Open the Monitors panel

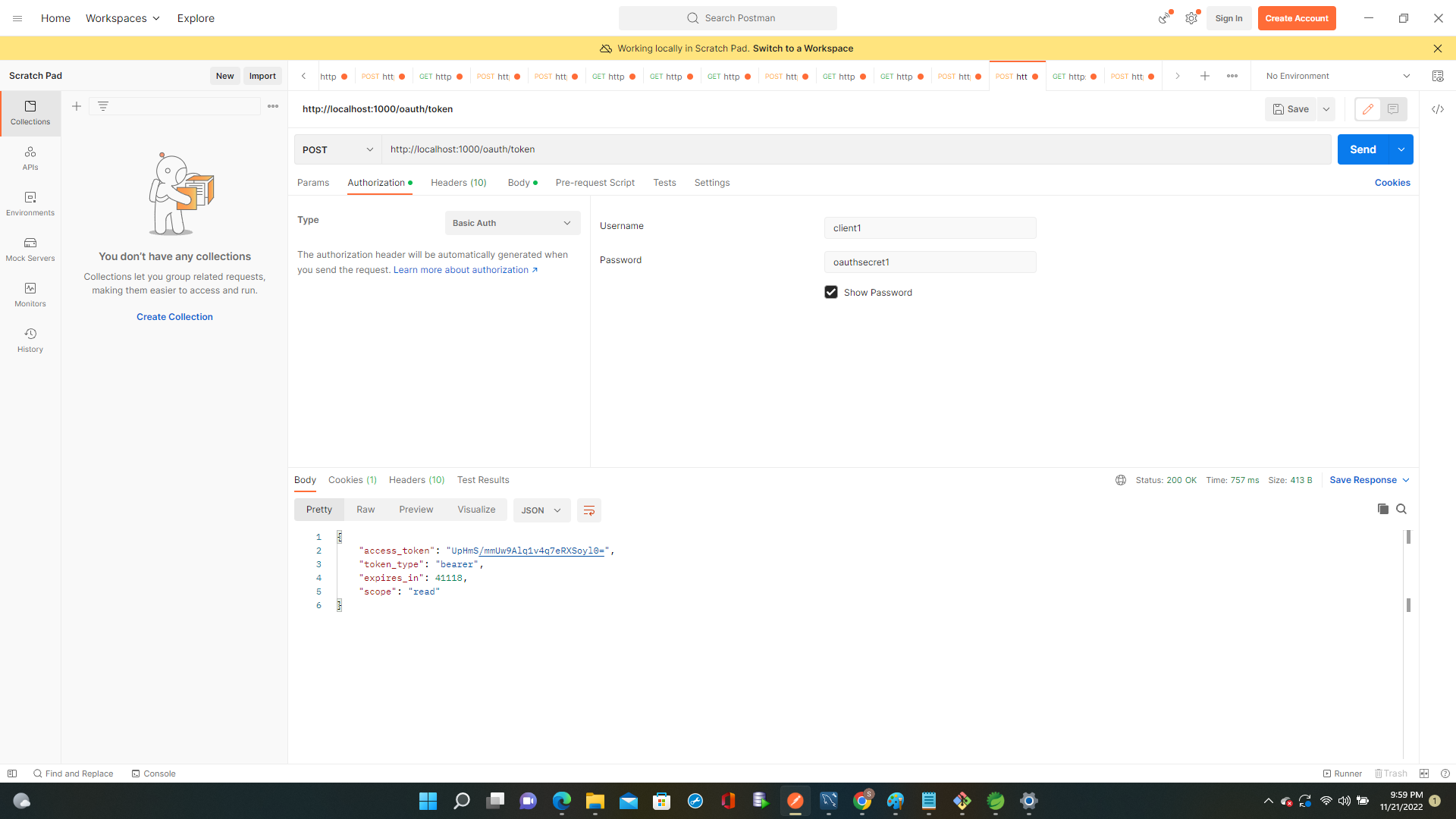click(x=30, y=295)
